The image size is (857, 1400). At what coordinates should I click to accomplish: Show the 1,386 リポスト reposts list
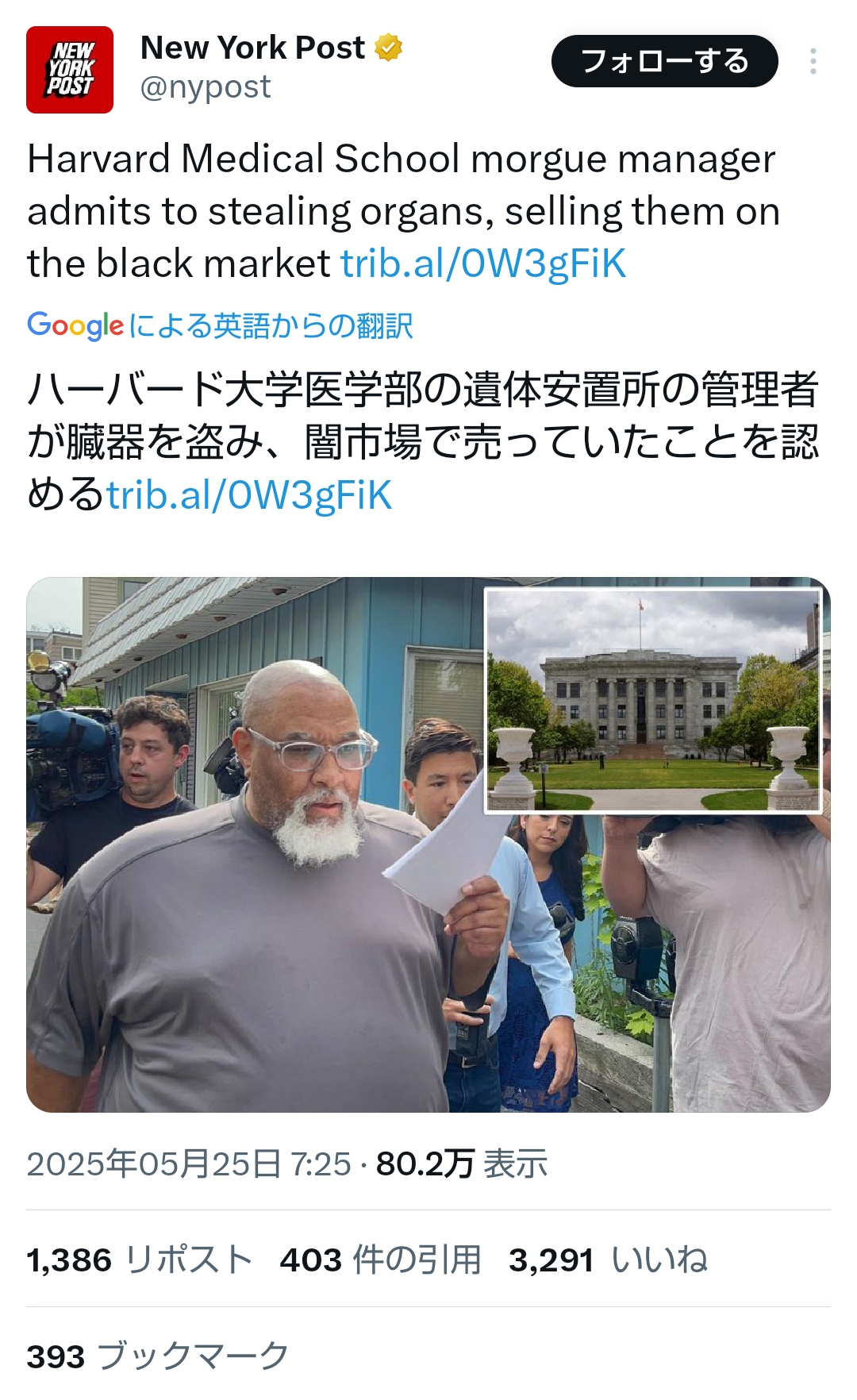pyautogui.click(x=140, y=1260)
